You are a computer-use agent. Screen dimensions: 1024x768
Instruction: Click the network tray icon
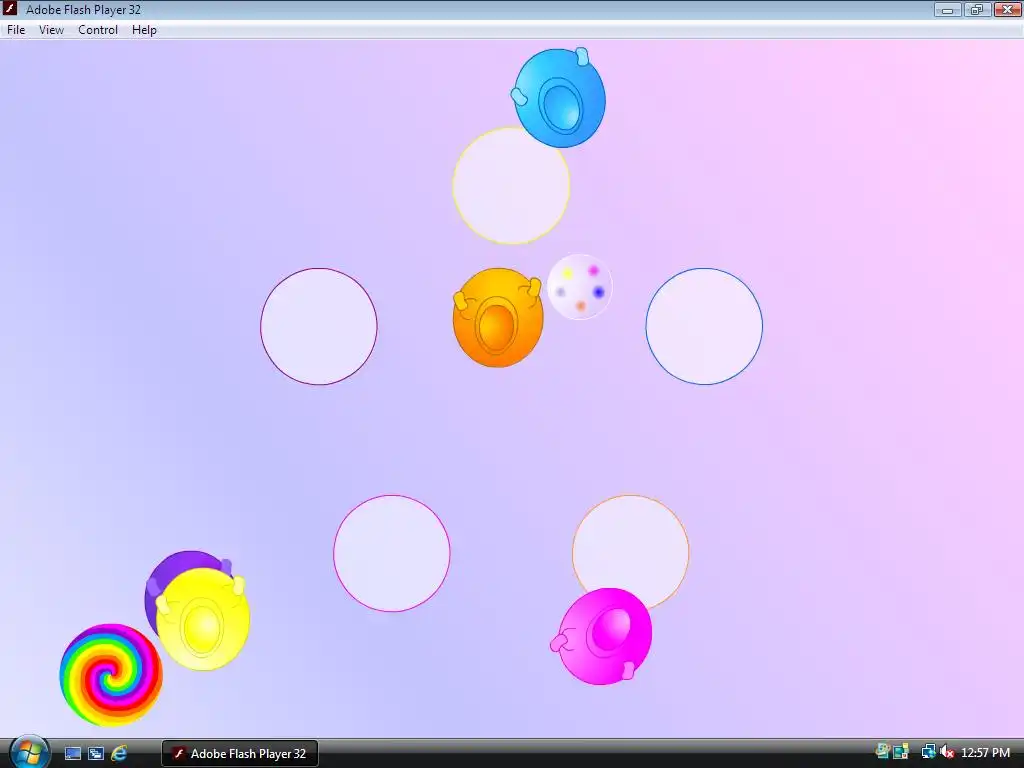928,752
